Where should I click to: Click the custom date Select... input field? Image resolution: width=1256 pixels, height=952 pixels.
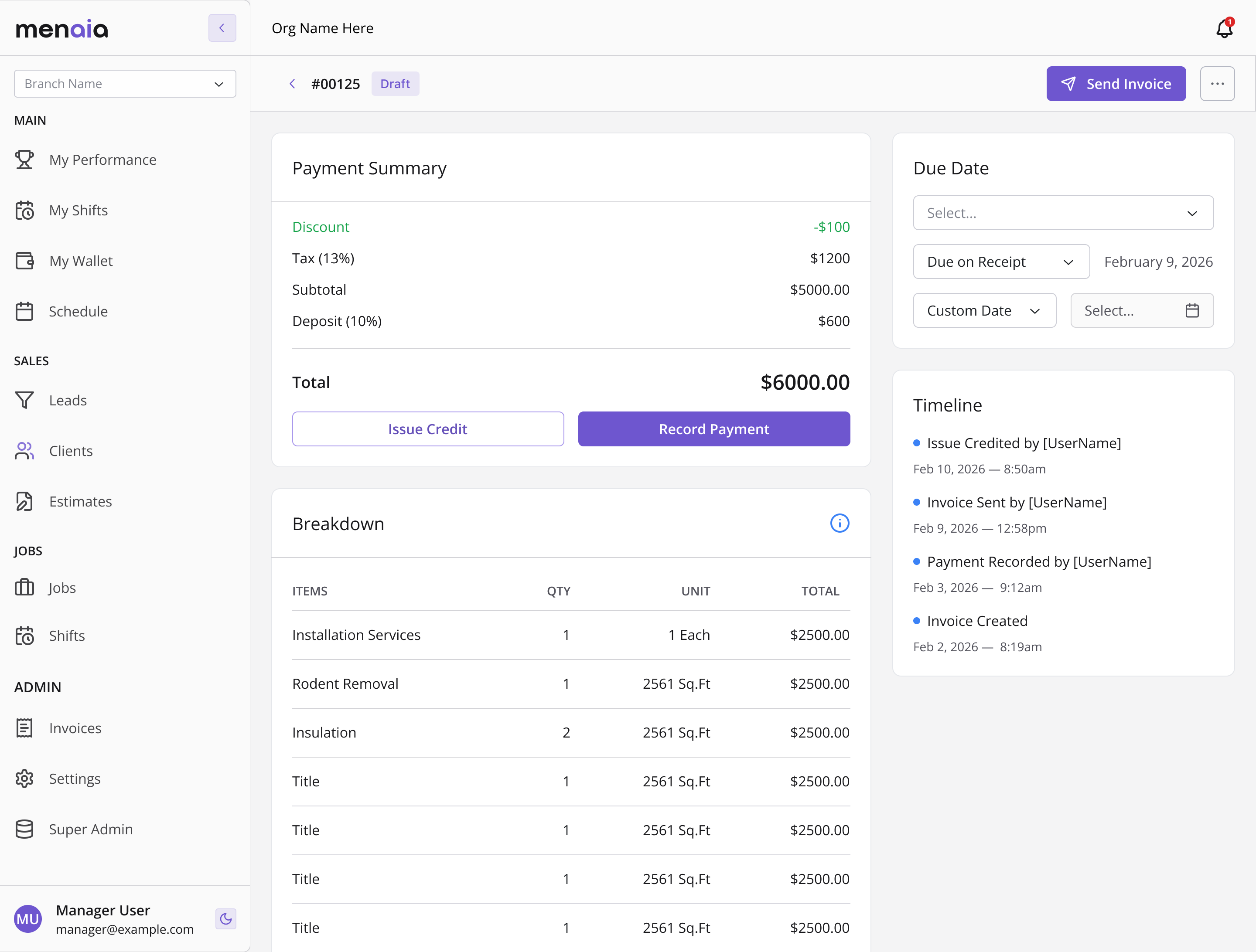tap(1142, 310)
